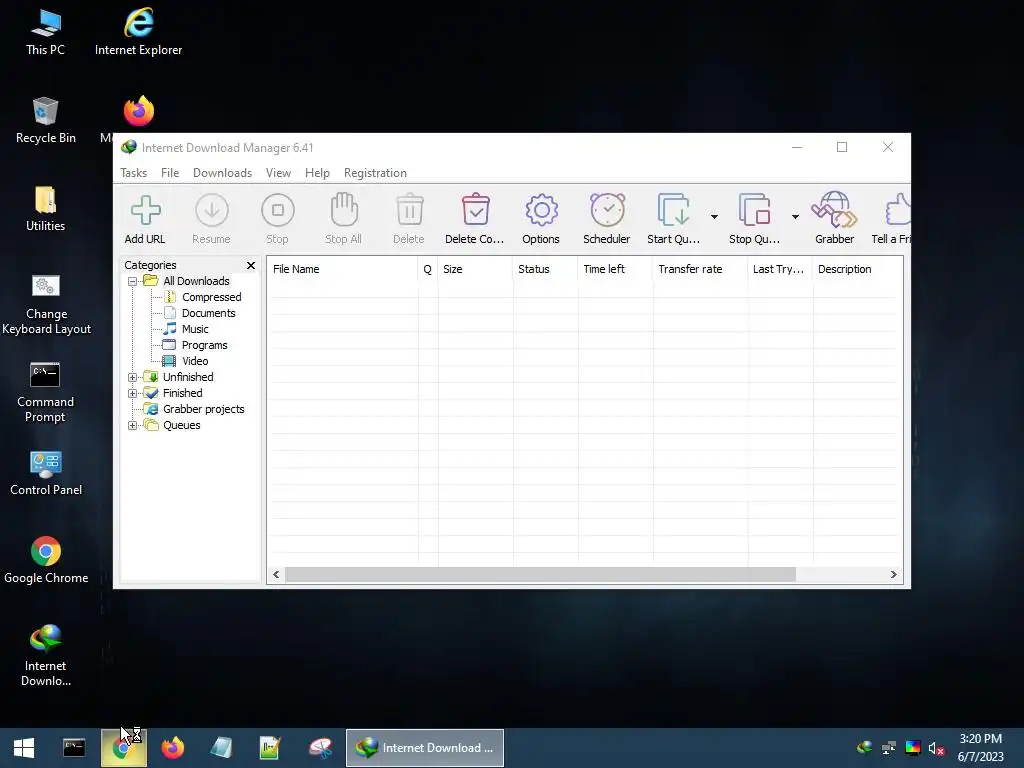1024x768 pixels.
Task: Select Command Prompt desktop icon
Action: tap(45, 392)
